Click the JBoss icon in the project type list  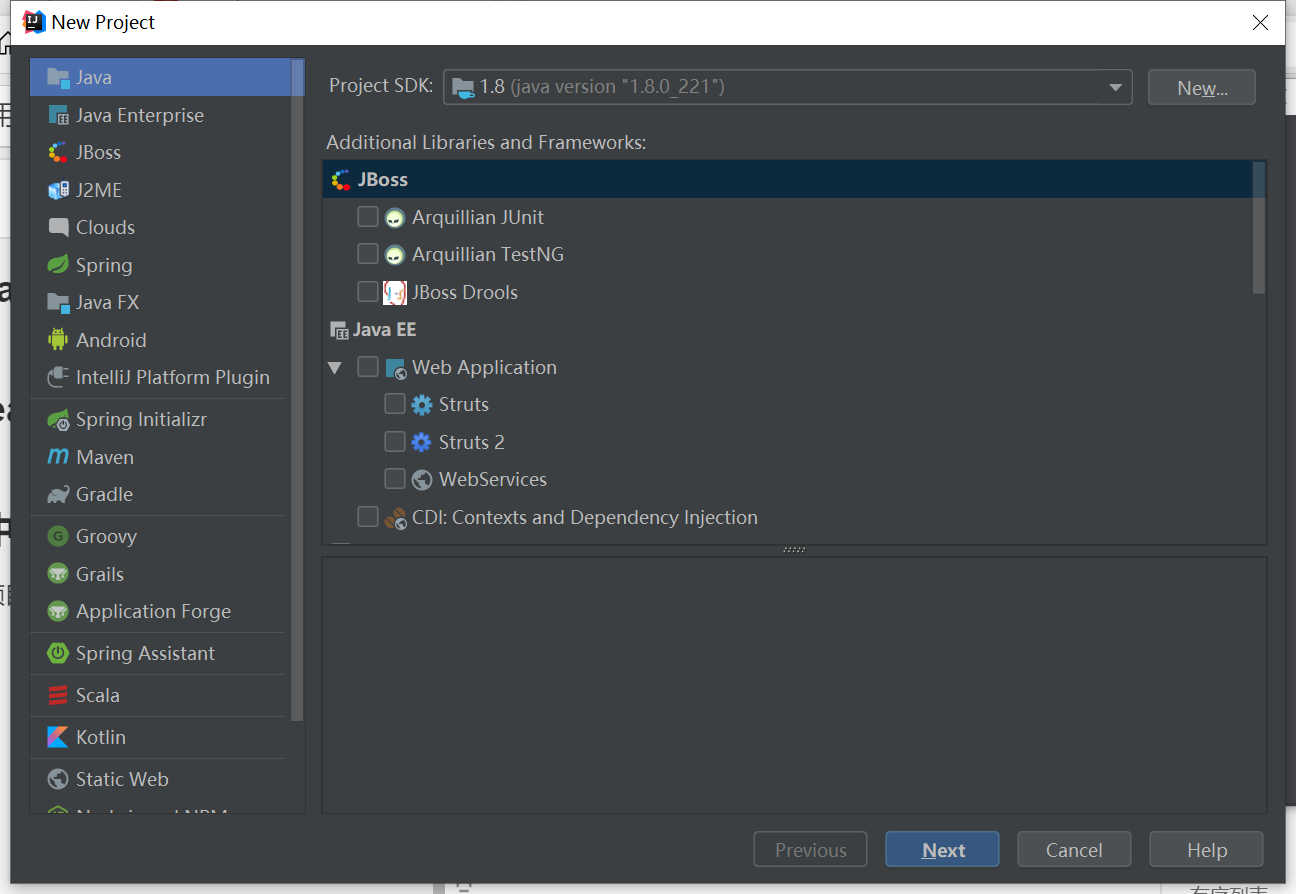[58, 152]
